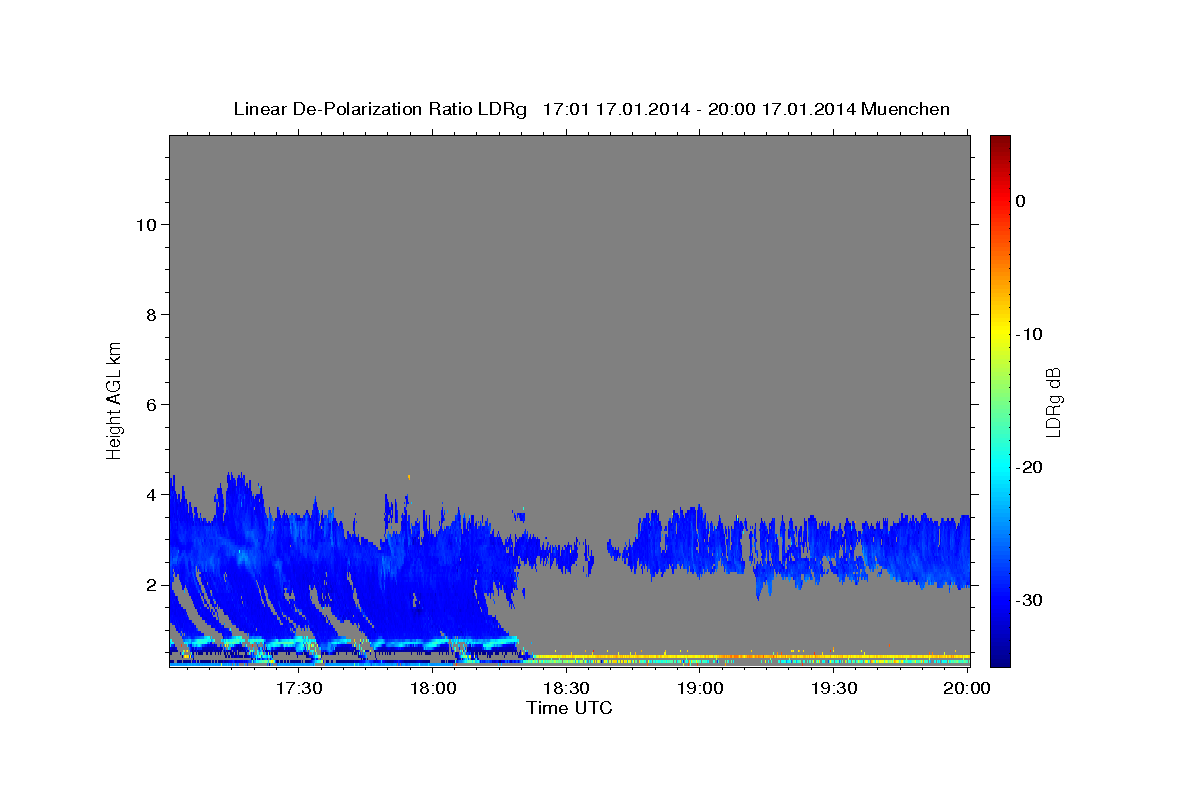The image size is (1200, 800).
Task: Click the height tick label 6
Action: tap(151, 405)
